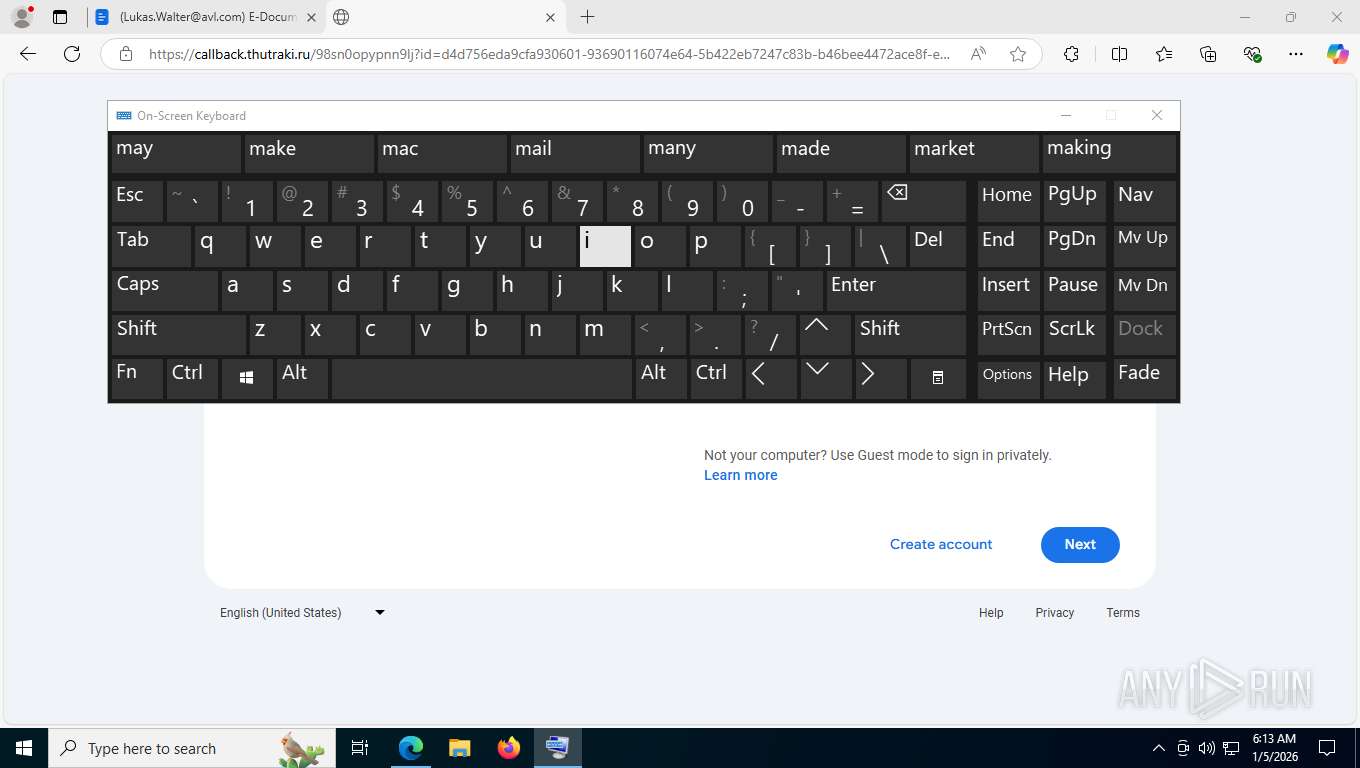Open the Edge profile avatar icon
The image size is (1360, 768).
pos(21,17)
